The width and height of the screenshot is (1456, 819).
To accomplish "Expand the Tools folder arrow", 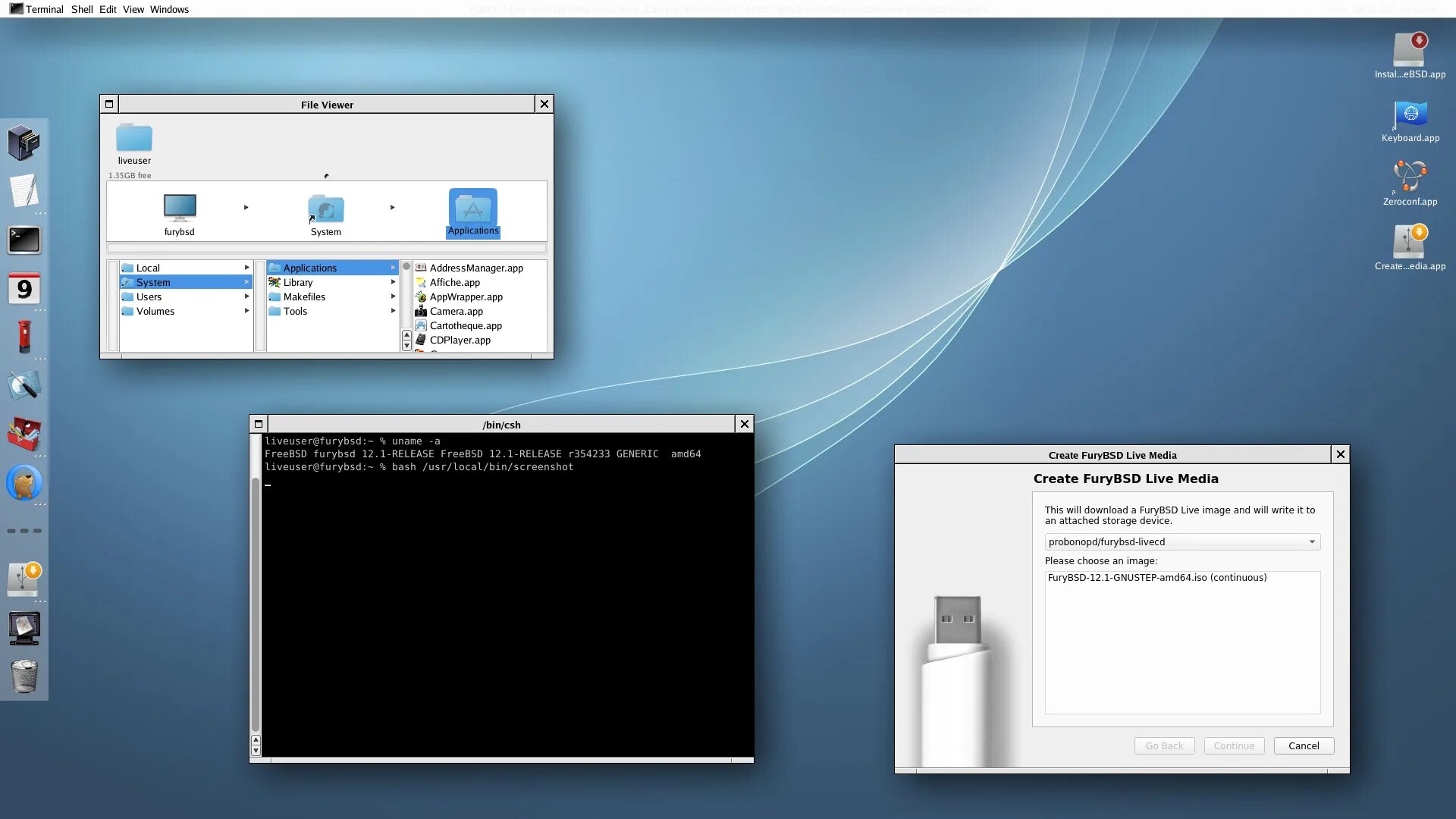I will tap(393, 311).
